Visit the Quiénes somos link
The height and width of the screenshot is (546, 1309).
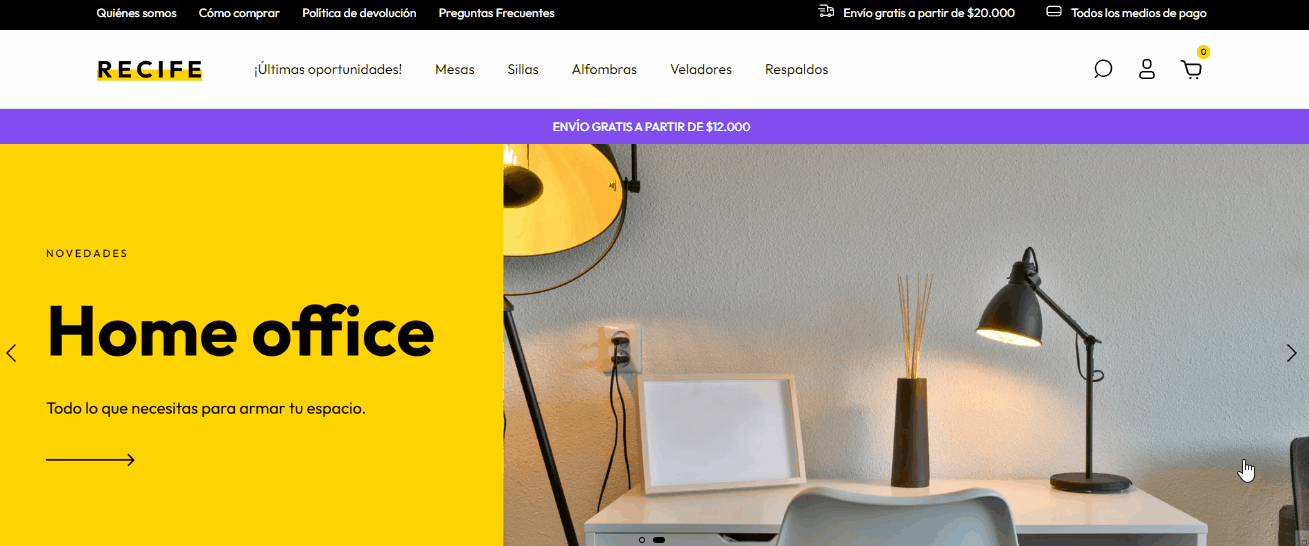pyautogui.click(x=136, y=13)
